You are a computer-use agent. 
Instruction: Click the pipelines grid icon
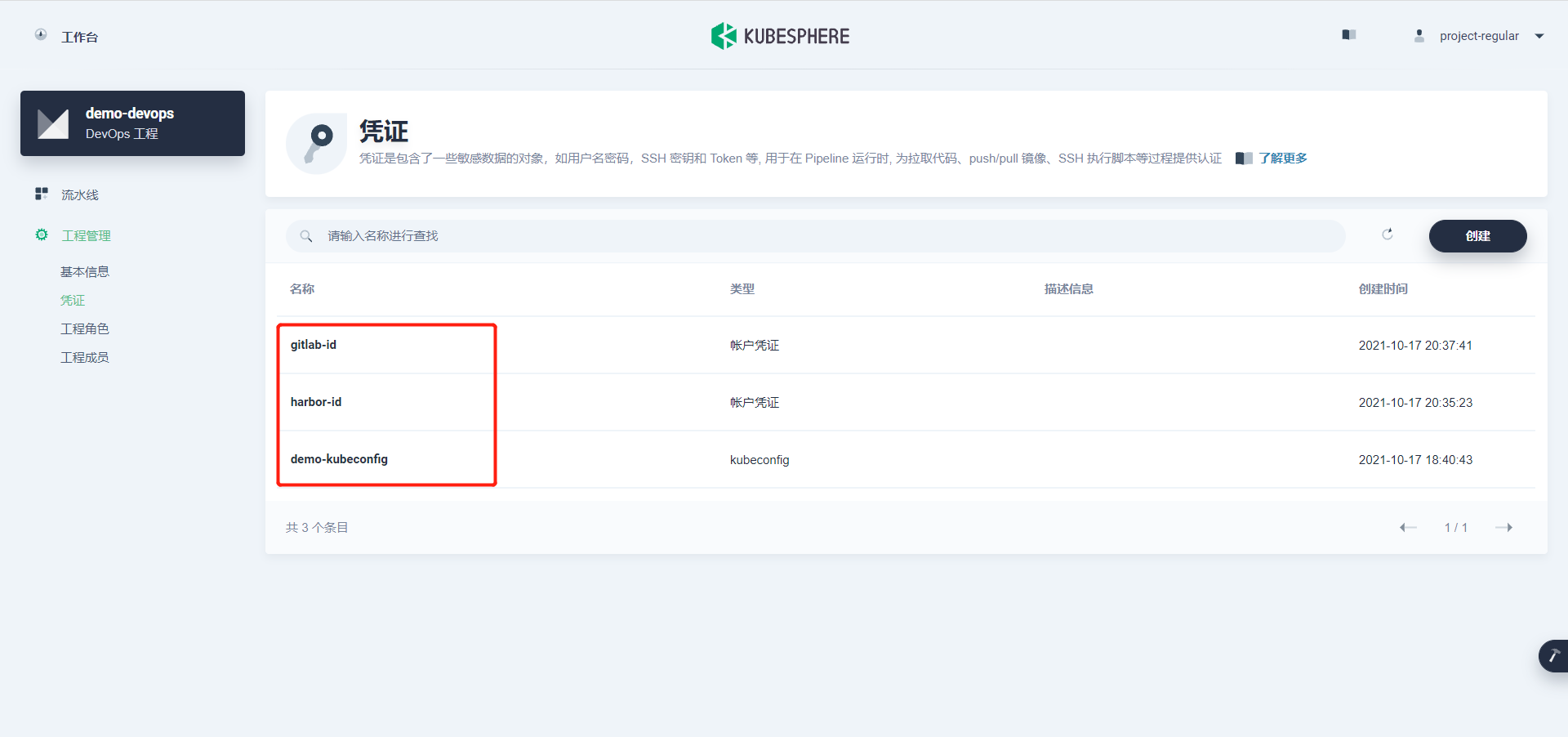42,194
